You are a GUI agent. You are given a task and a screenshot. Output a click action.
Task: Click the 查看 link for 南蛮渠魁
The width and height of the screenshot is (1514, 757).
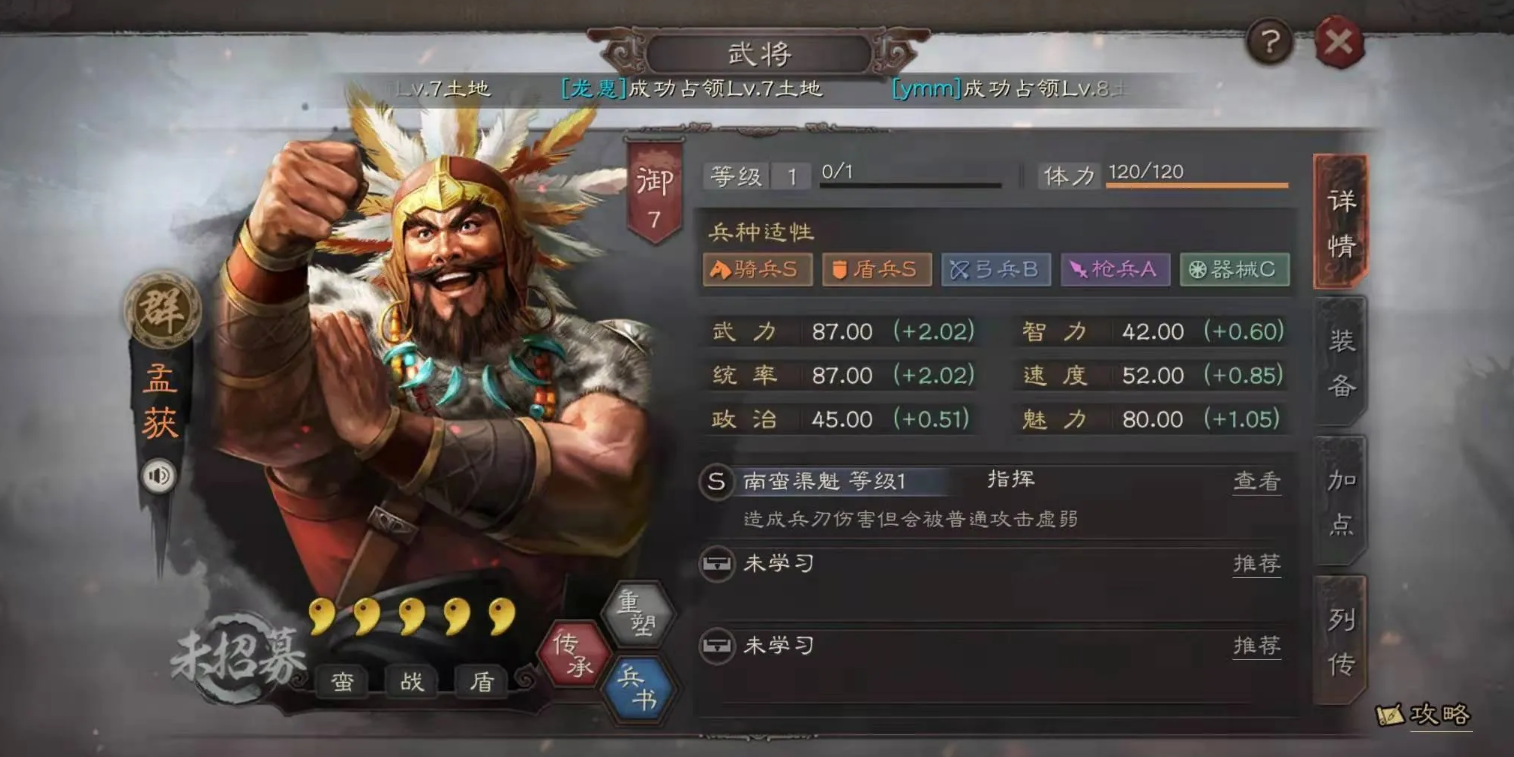(1256, 481)
